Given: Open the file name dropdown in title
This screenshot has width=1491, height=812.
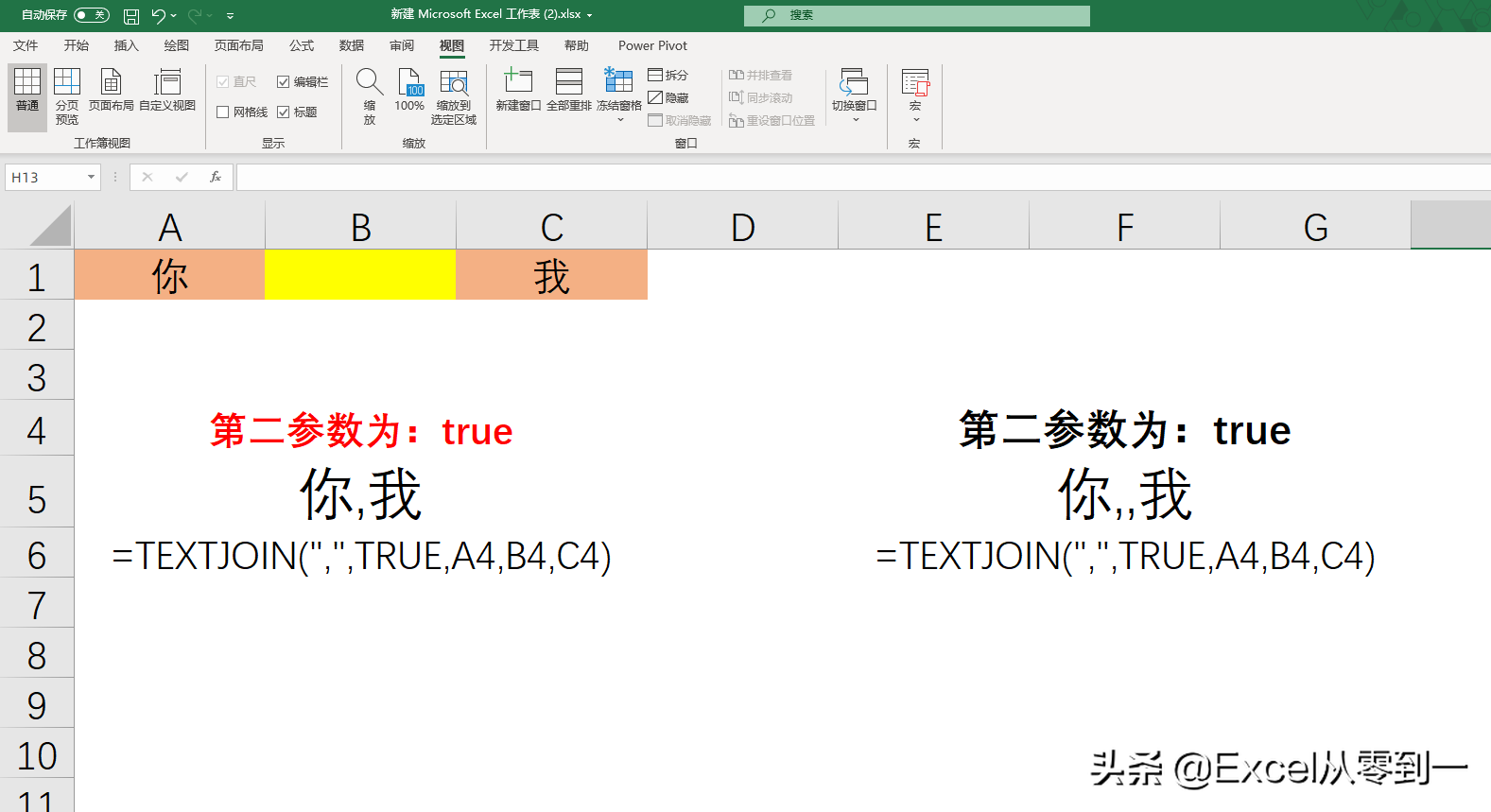Looking at the screenshot, I should pos(590,15).
